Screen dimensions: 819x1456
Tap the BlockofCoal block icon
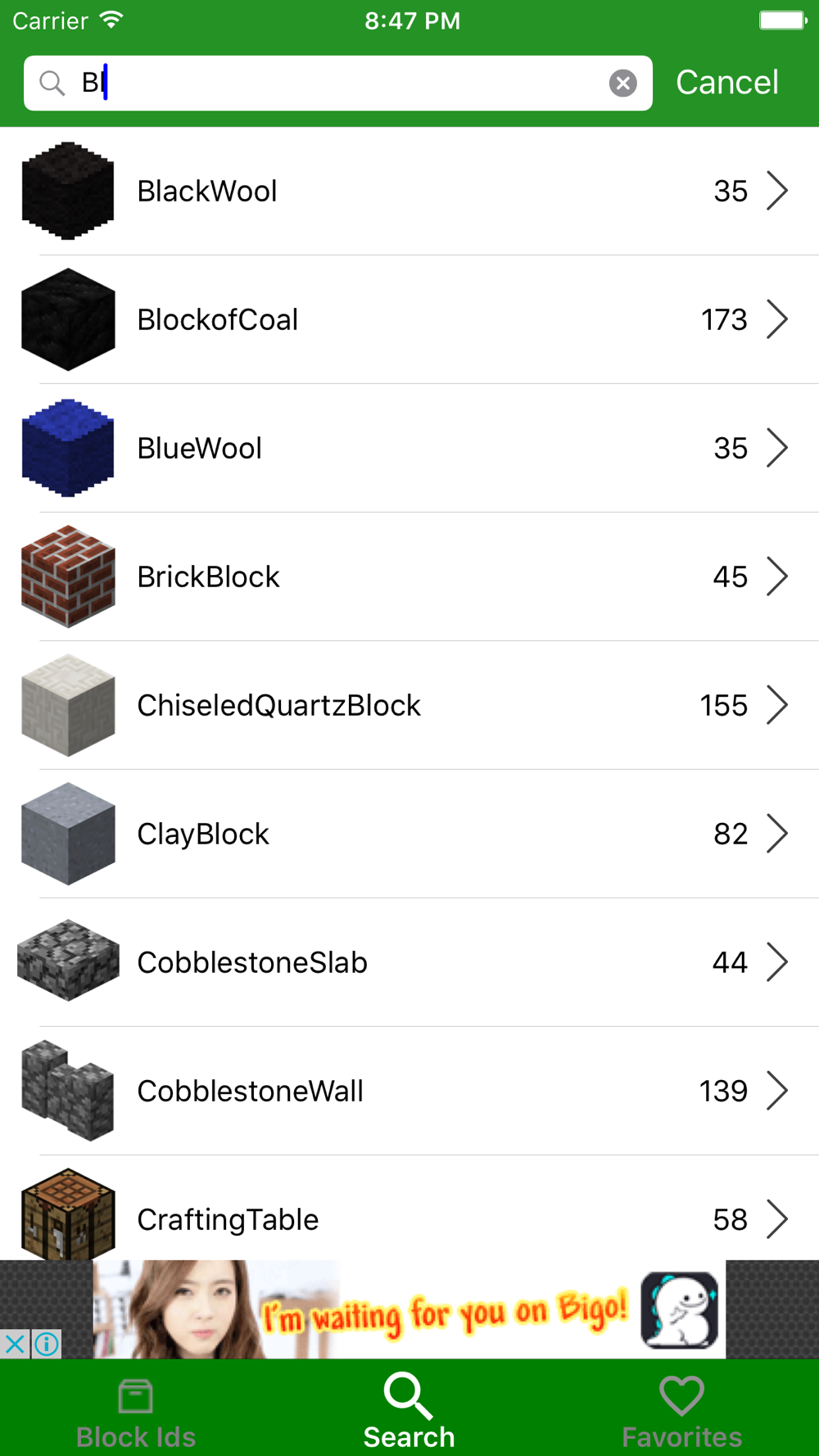pyautogui.click(x=68, y=319)
